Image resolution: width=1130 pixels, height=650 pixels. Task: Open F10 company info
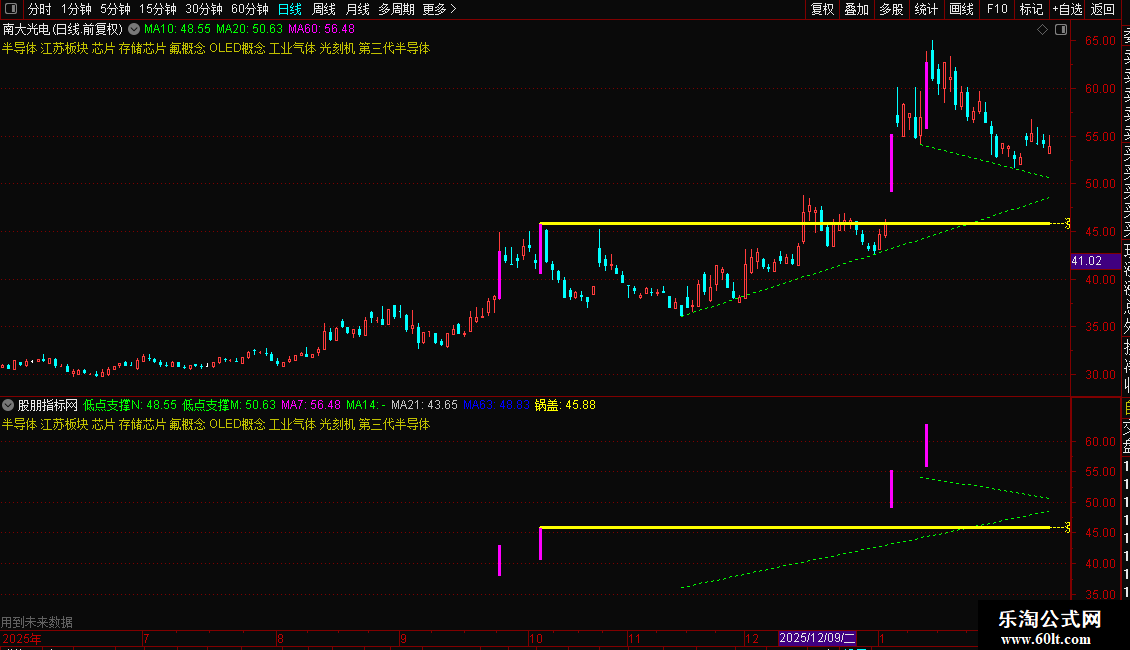[x=997, y=9]
